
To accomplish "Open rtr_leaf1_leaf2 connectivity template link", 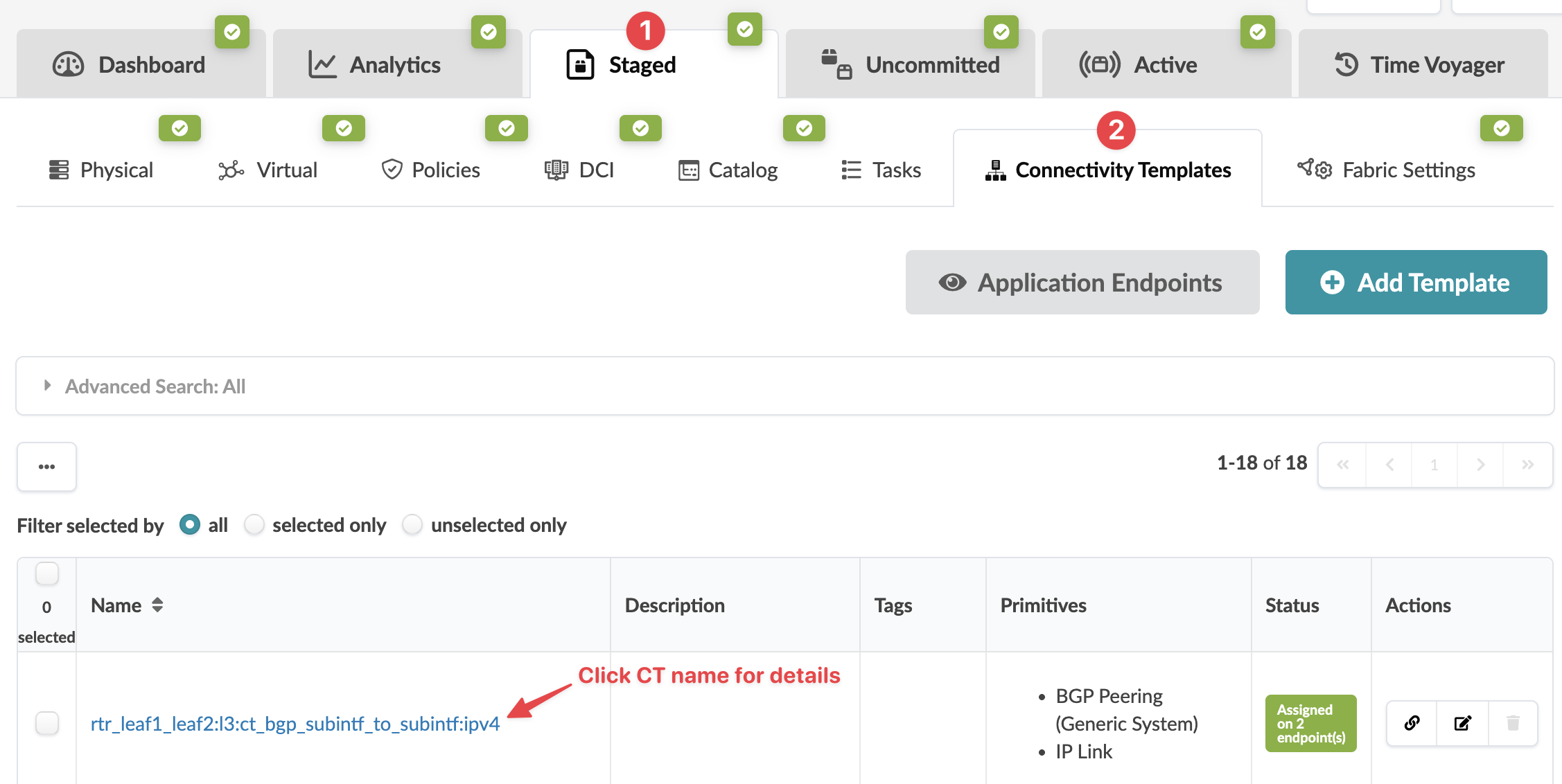I will 295,724.
